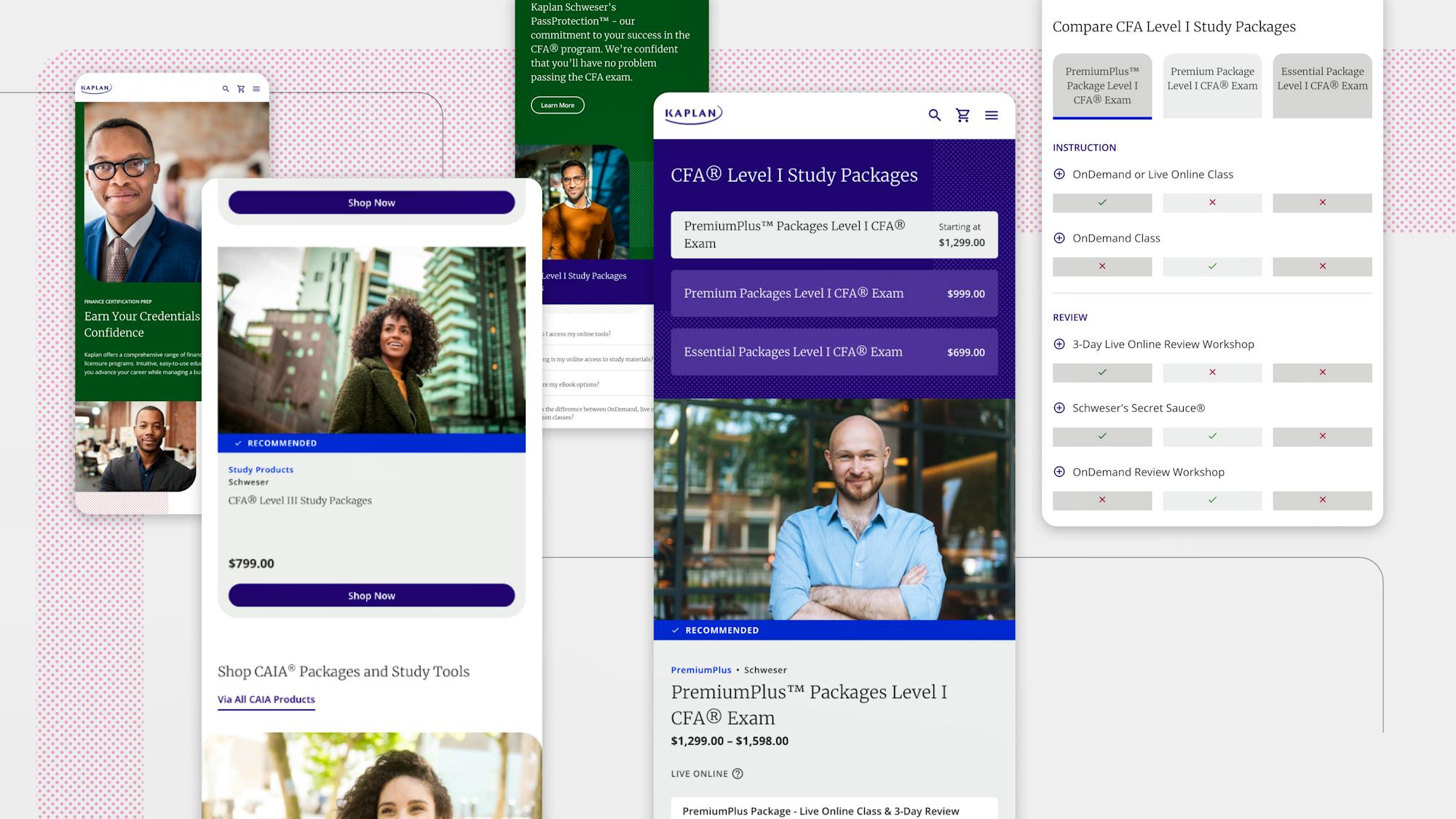The image size is (1456, 819).
Task: Click man with glasses hero photo
Action: pos(177,192)
